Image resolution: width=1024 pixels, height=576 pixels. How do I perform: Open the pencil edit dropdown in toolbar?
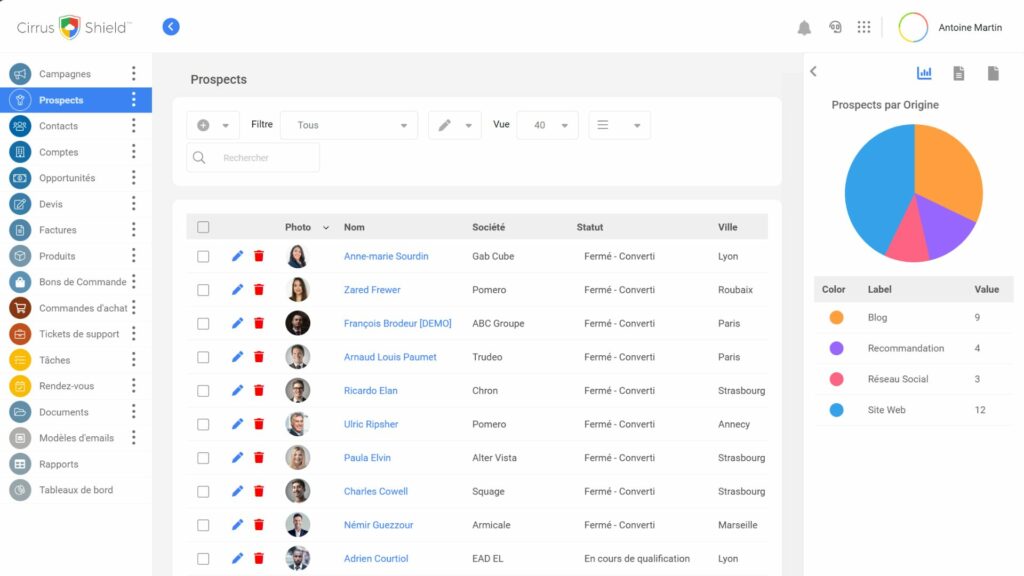tap(455, 125)
